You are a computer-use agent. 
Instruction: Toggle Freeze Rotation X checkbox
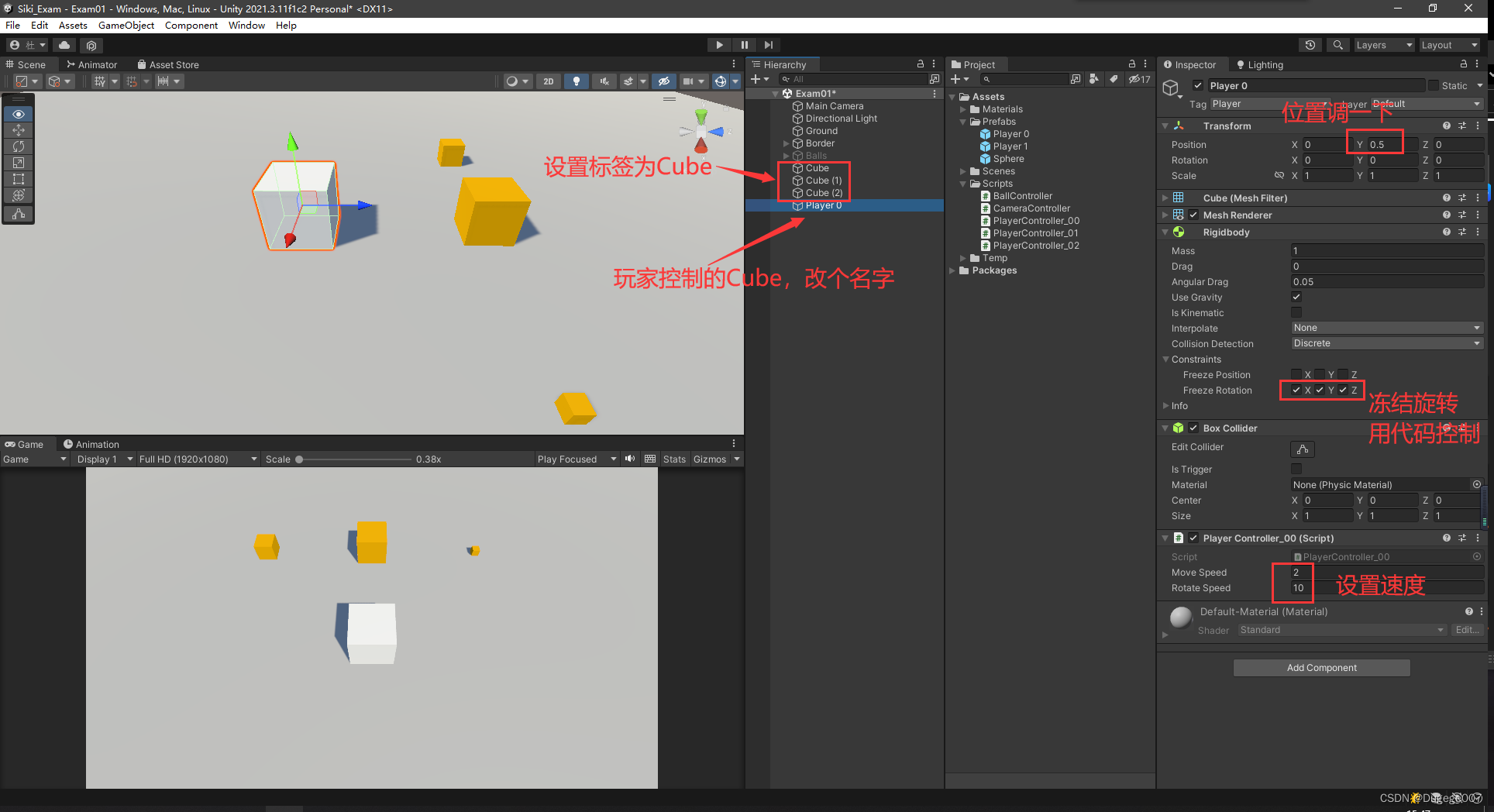pyautogui.click(x=1296, y=390)
